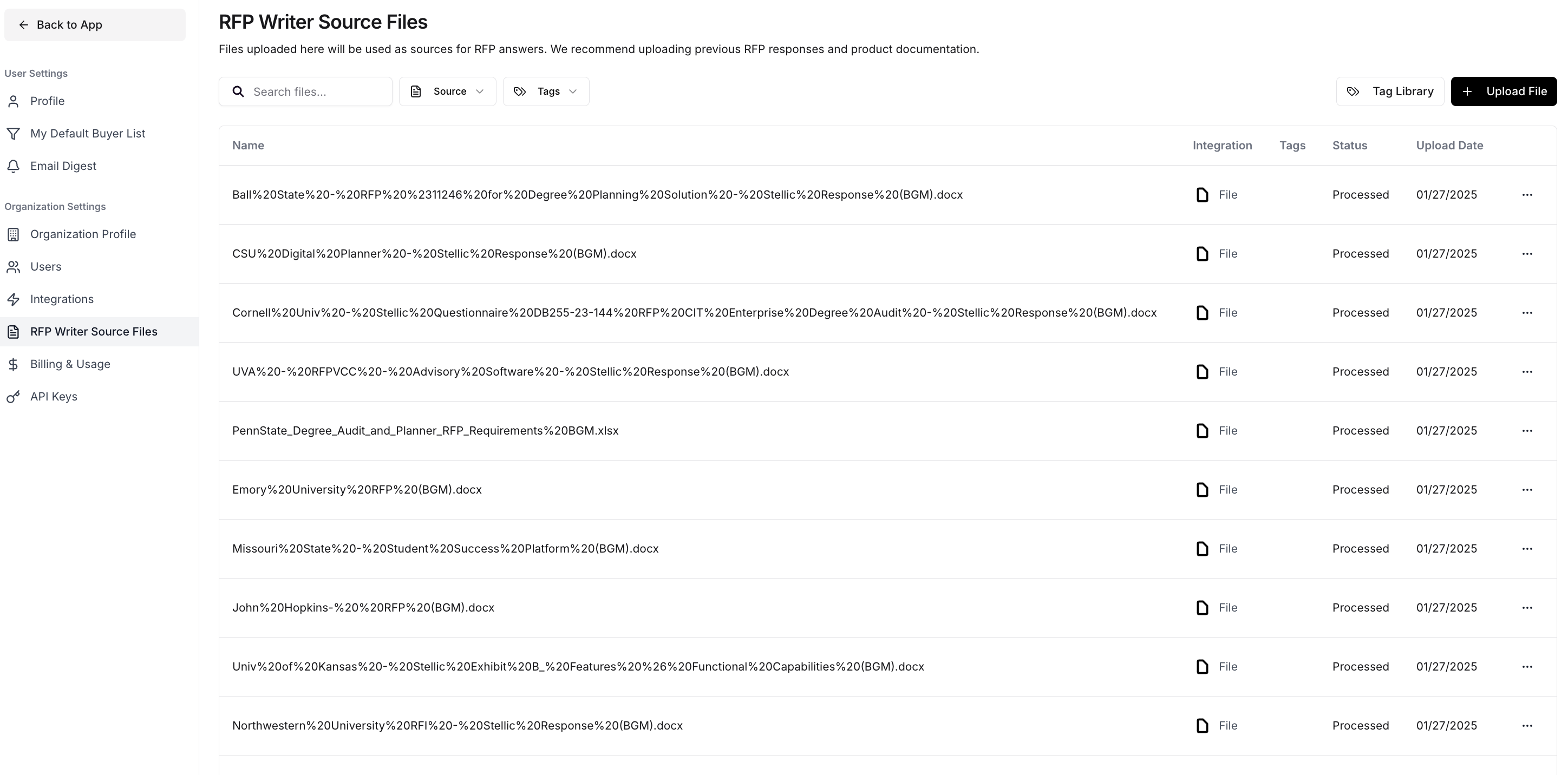Sort files by clicking the Name column header

(248, 145)
